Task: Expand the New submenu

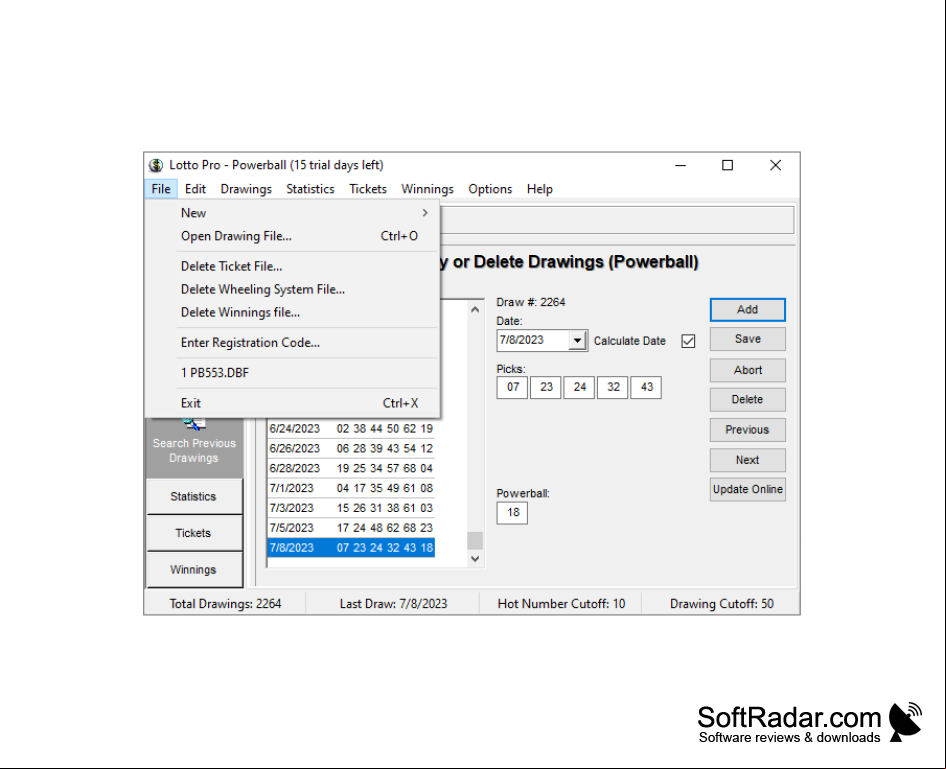Action: (293, 213)
